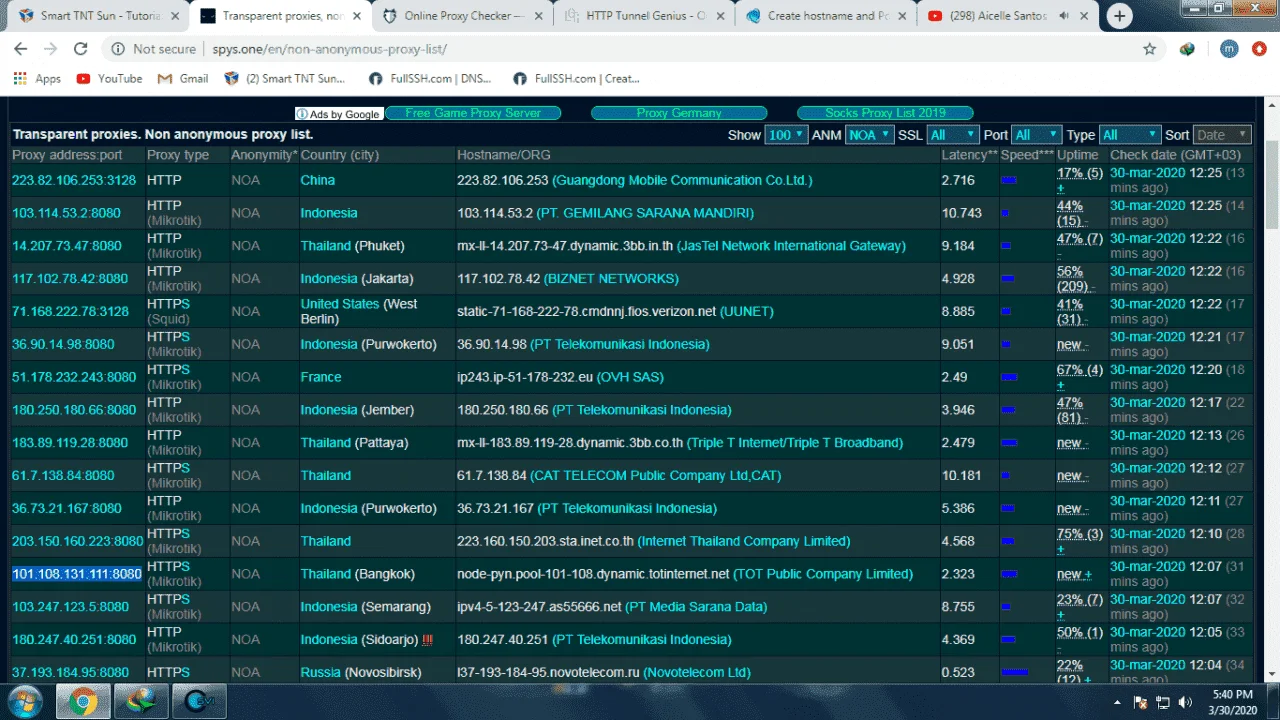Click the 75% (3) uptime link
Screen dimensions: 1280x720
1080,534
